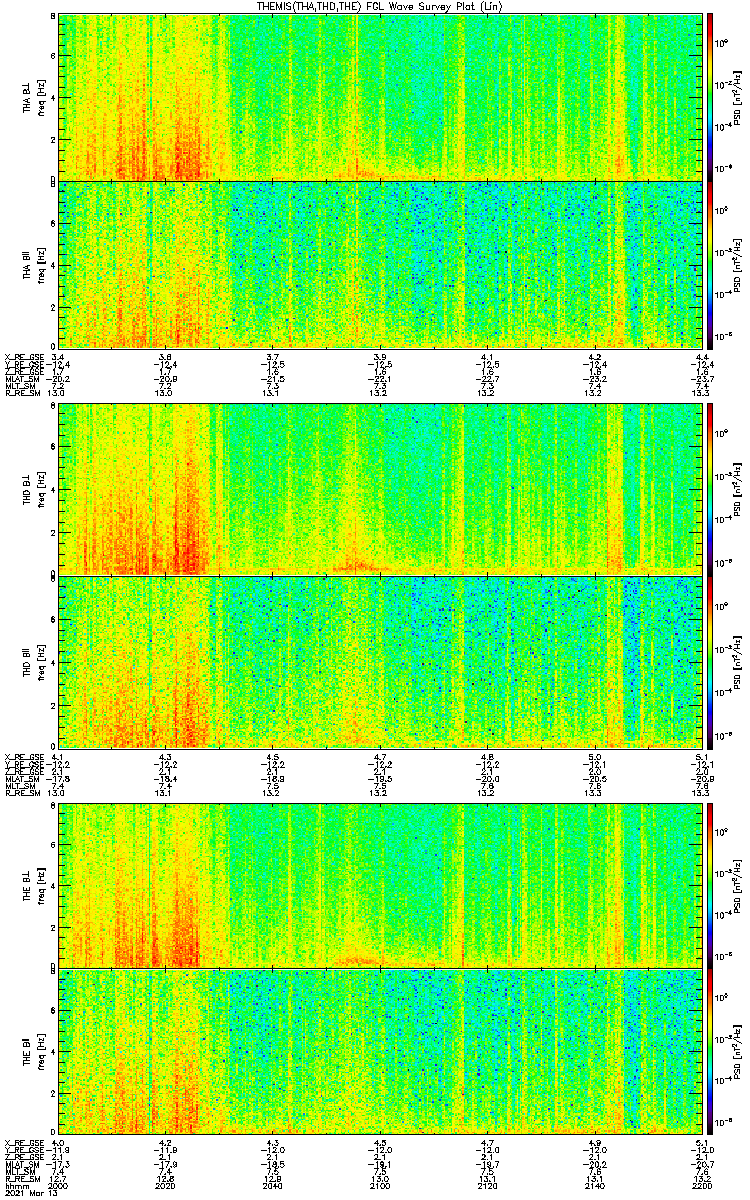The height and width of the screenshot is (1200, 750).
Task: Click the 2100 time tick label
Action: pyautogui.click(x=380, y=1185)
